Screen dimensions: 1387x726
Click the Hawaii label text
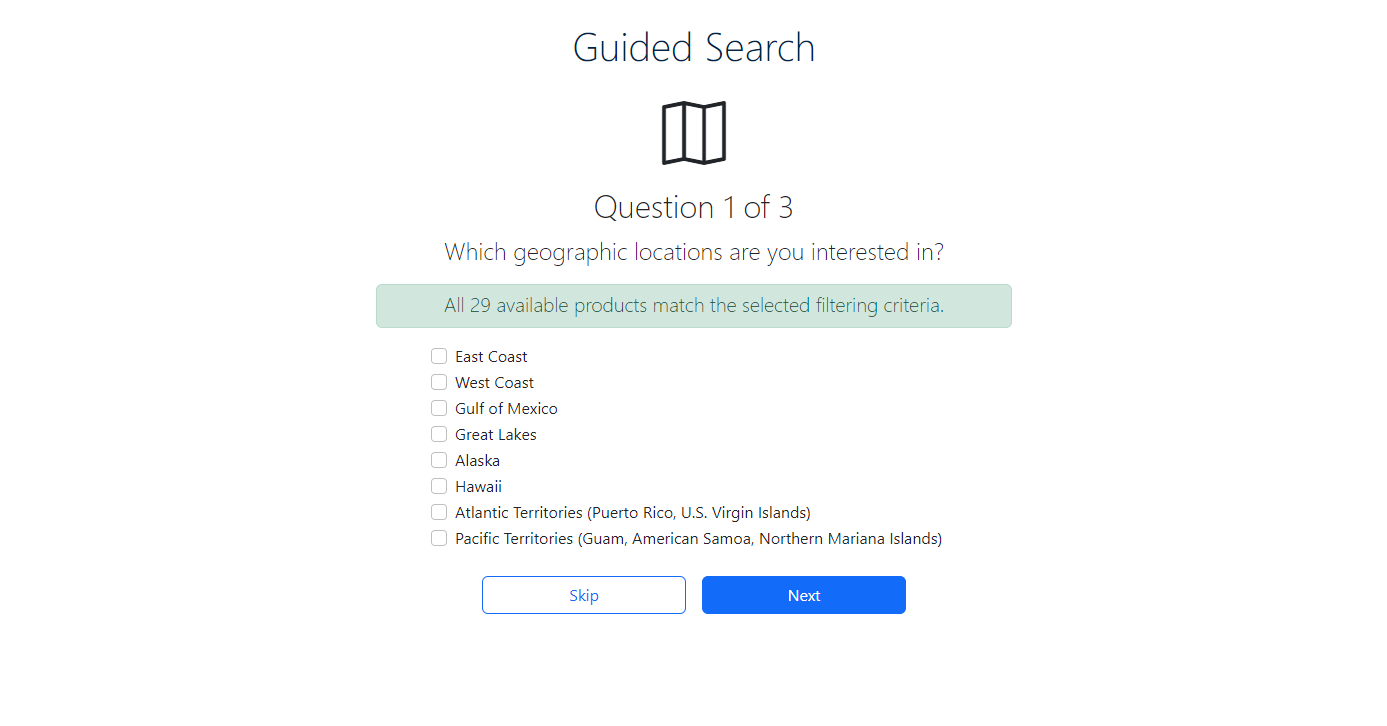pyautogui.click(x=478, y=486)
